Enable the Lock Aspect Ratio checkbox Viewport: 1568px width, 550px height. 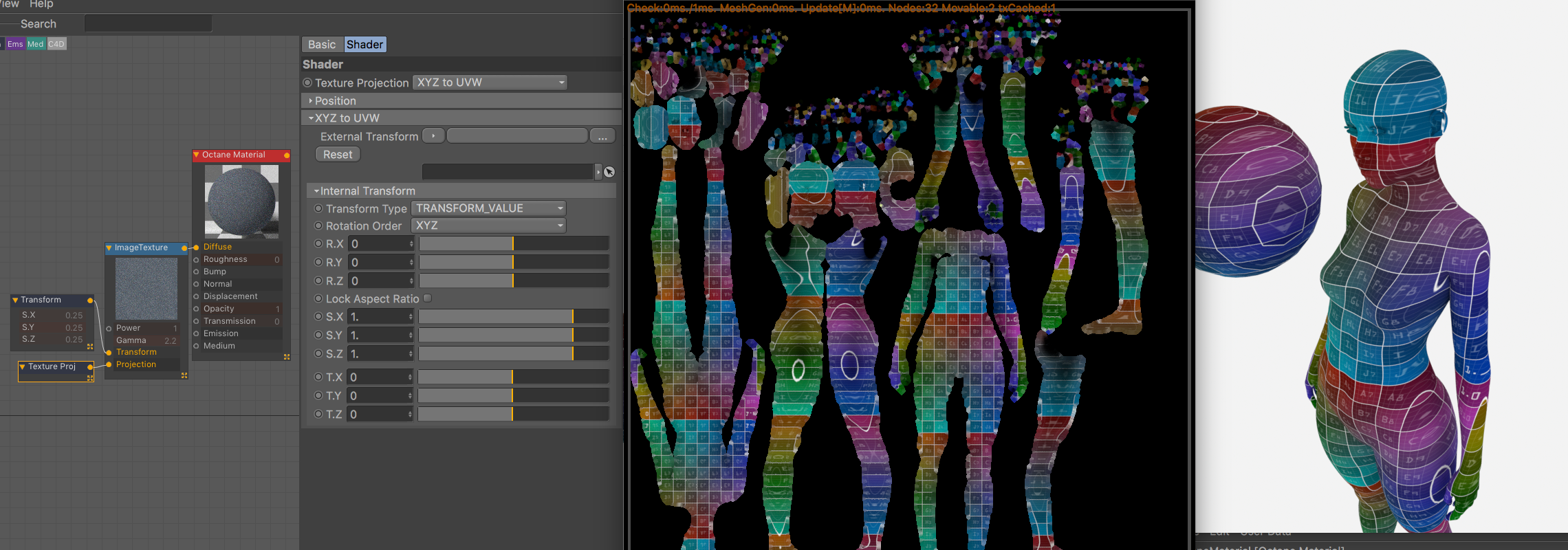click(x=428, y=298)
